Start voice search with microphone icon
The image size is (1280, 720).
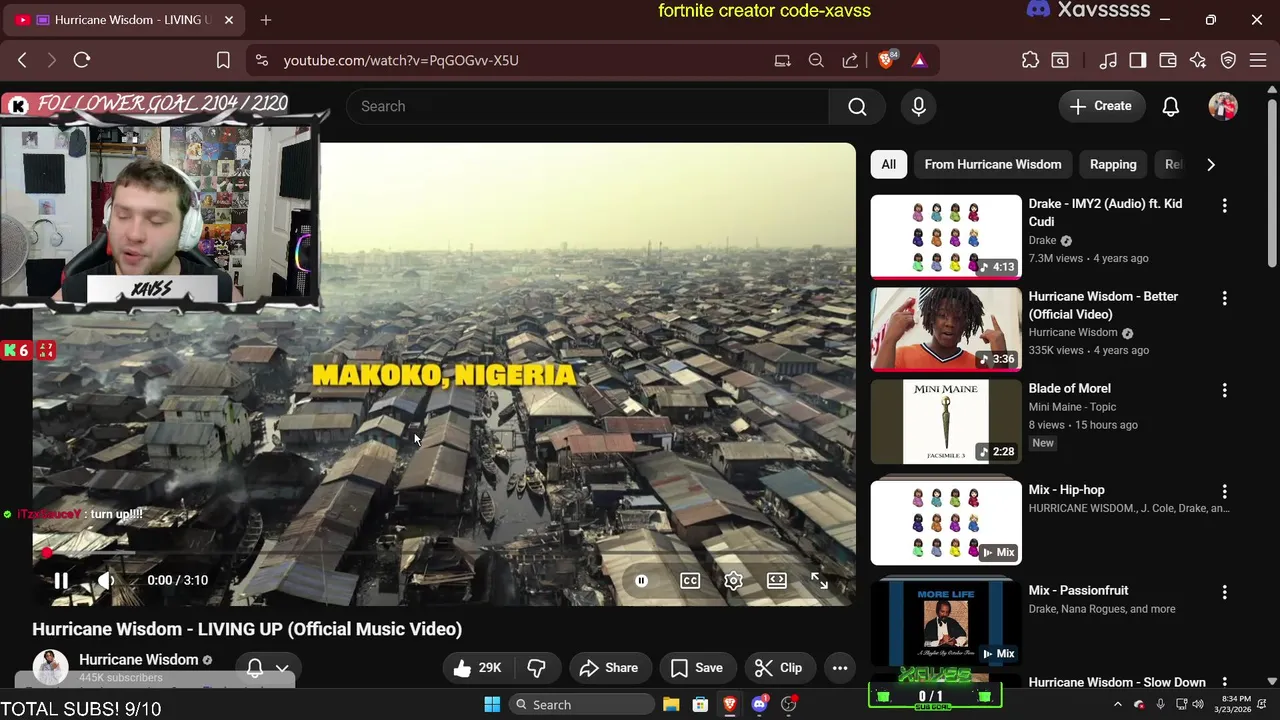click(x=918, y=106)
